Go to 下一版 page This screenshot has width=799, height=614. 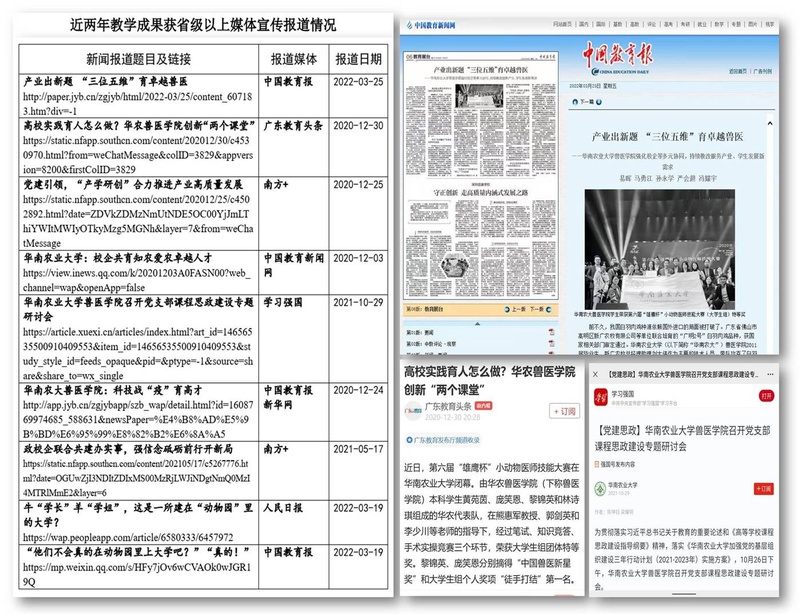point(537,309)
